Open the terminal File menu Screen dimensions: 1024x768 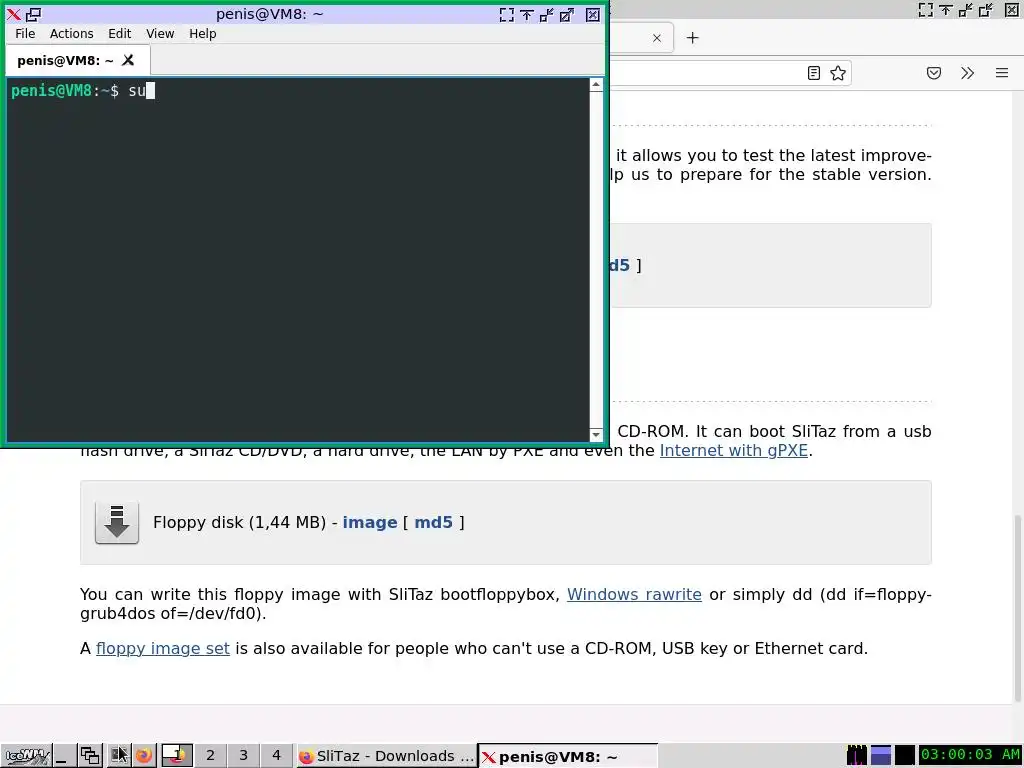(25, 33)
